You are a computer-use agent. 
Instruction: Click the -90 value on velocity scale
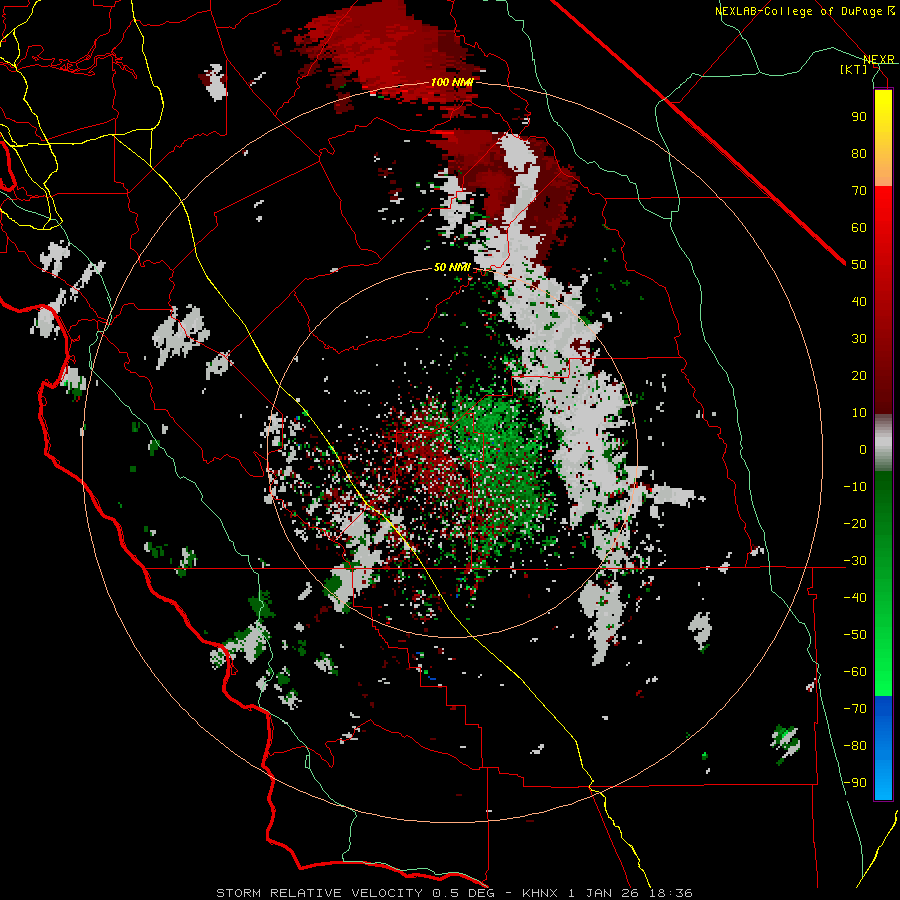click(x=855, y=783)
